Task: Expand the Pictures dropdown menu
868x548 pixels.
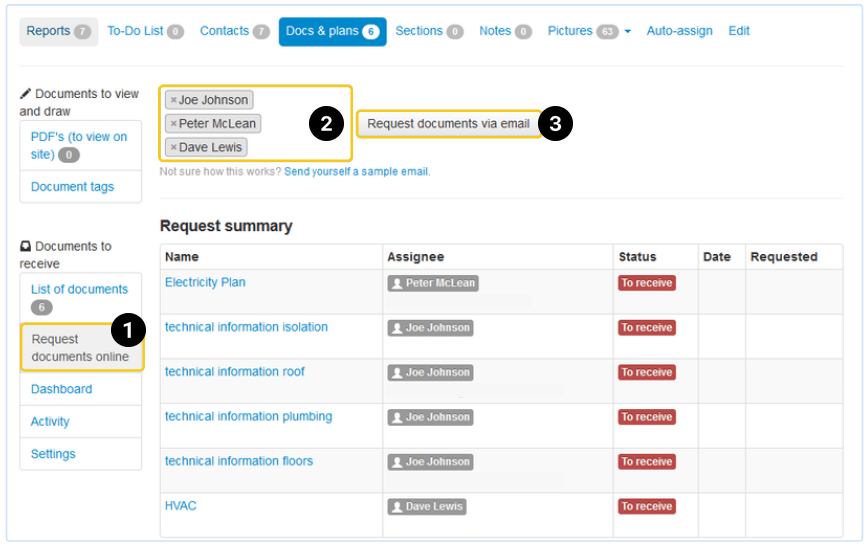Action: 627,32
